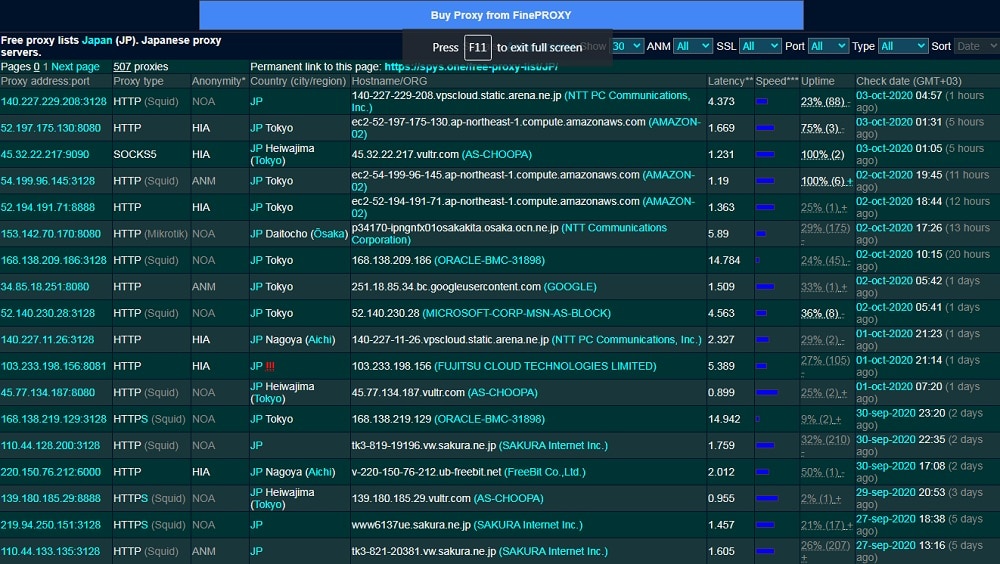Open proxy 140.227.229.208:3128

pos(54,101)
